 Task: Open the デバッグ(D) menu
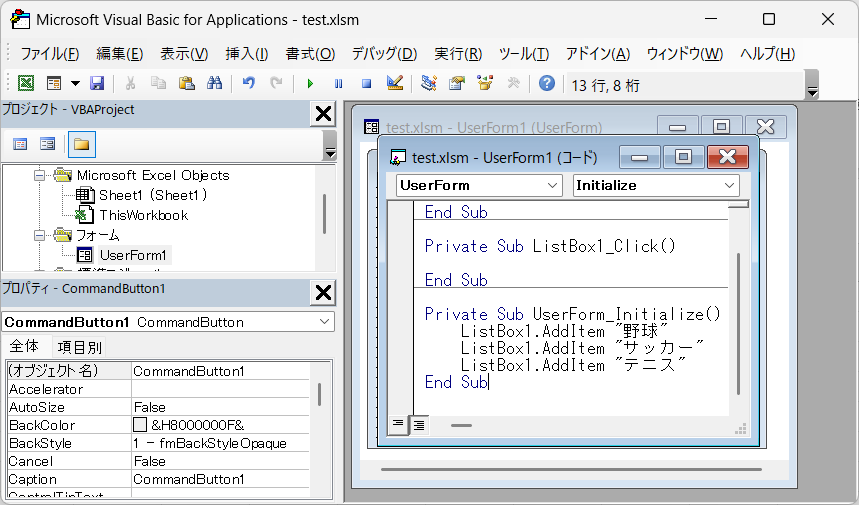[x=384, y=54]
